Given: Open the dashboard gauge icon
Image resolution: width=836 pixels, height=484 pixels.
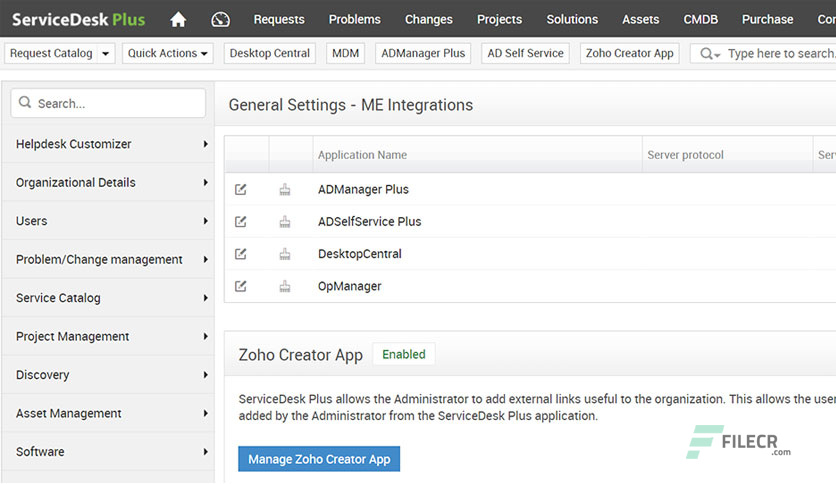Looking at the screenshot, I should pyautogui.click(x=220, y=20).
